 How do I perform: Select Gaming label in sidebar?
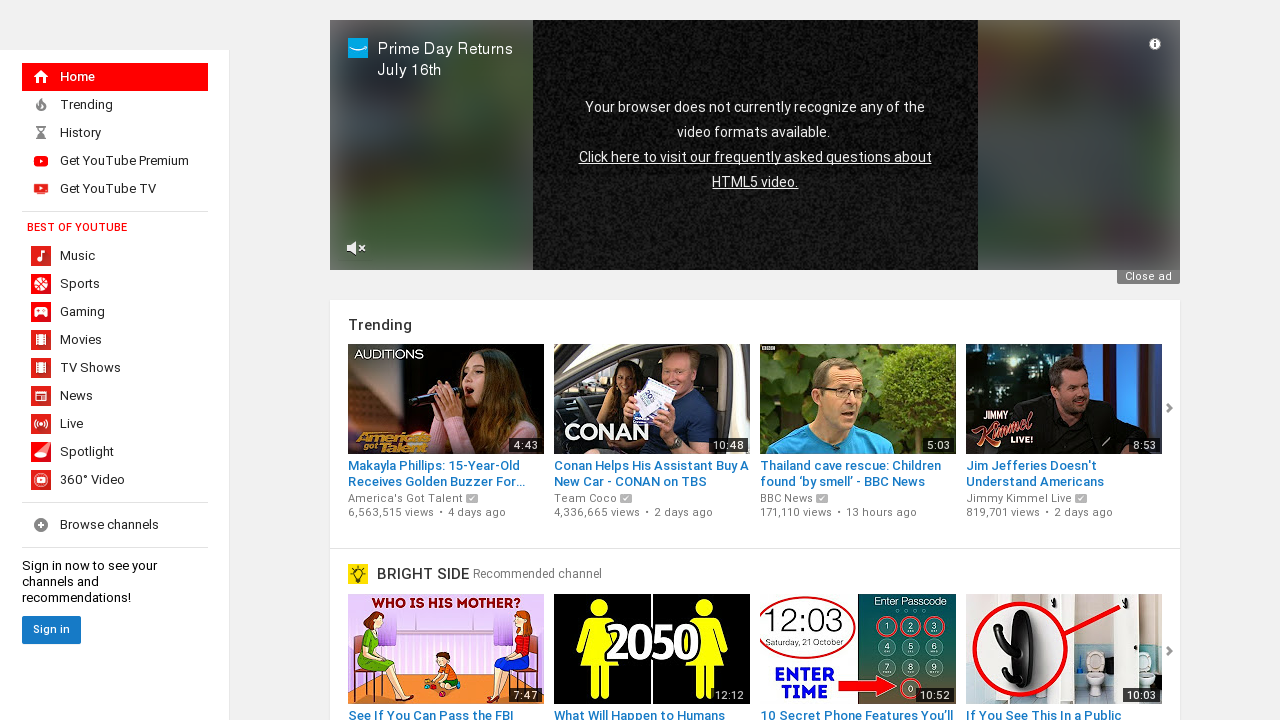tap(82, 312)
